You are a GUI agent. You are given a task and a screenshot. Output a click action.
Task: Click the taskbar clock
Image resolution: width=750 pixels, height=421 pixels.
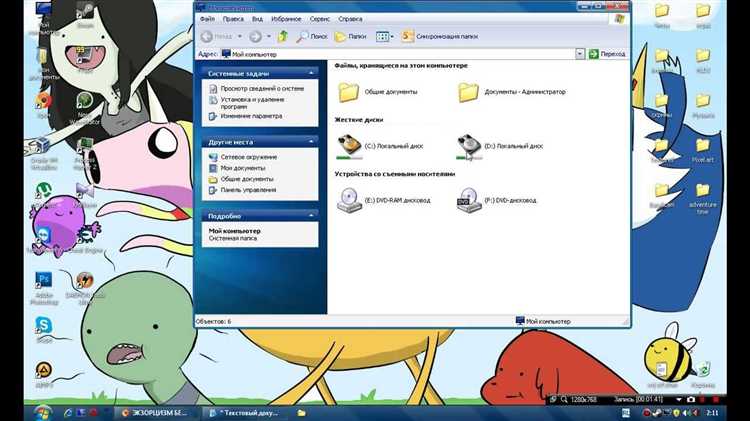pyautogui.click(x=712, y=412)
